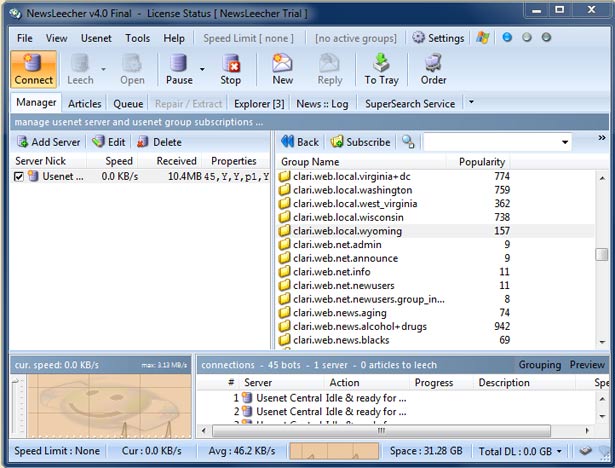615x468 pixels.
Task: Click the group search input field
Action: [x=492, y=142]
